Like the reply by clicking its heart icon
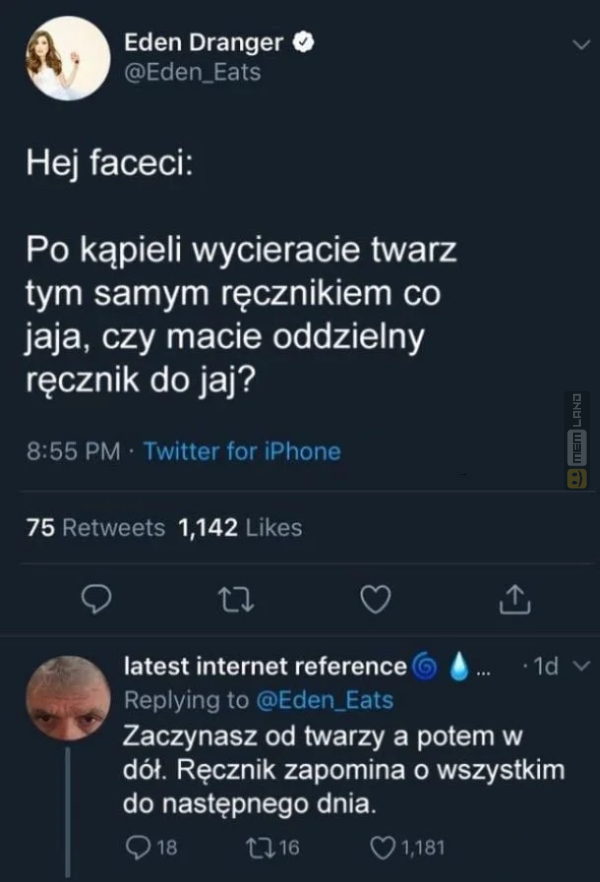 (x=382, y=845)
